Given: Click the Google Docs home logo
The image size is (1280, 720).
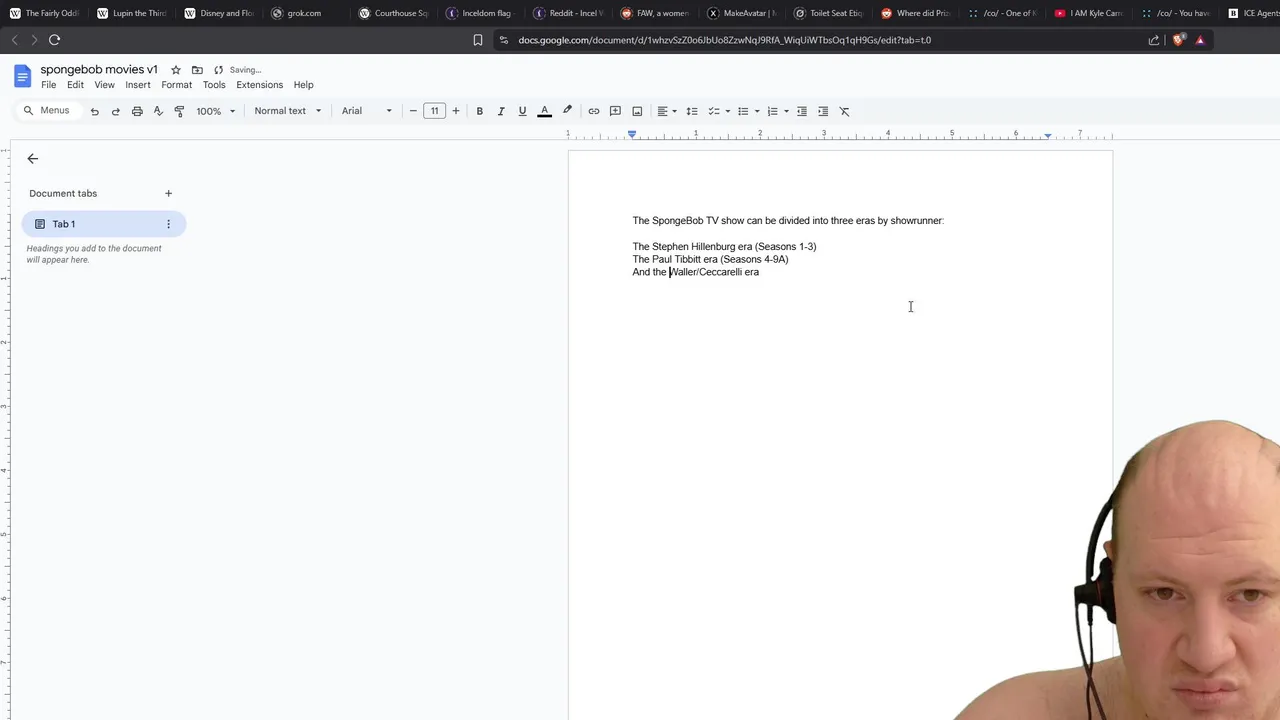Looking at the screenshot, I should pos(22,76).
